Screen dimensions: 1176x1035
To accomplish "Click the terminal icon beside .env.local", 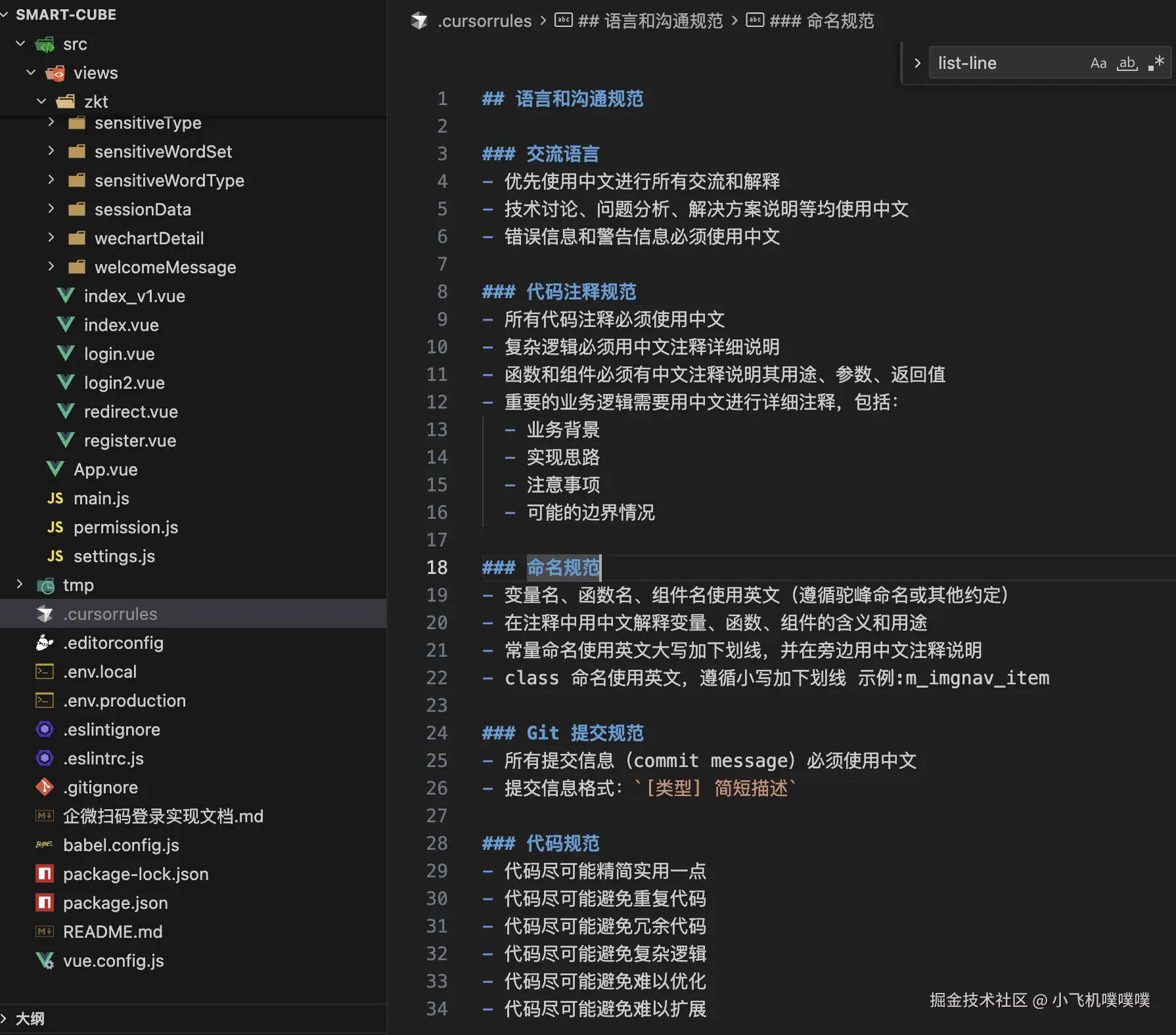I will (x=45, y=671).
